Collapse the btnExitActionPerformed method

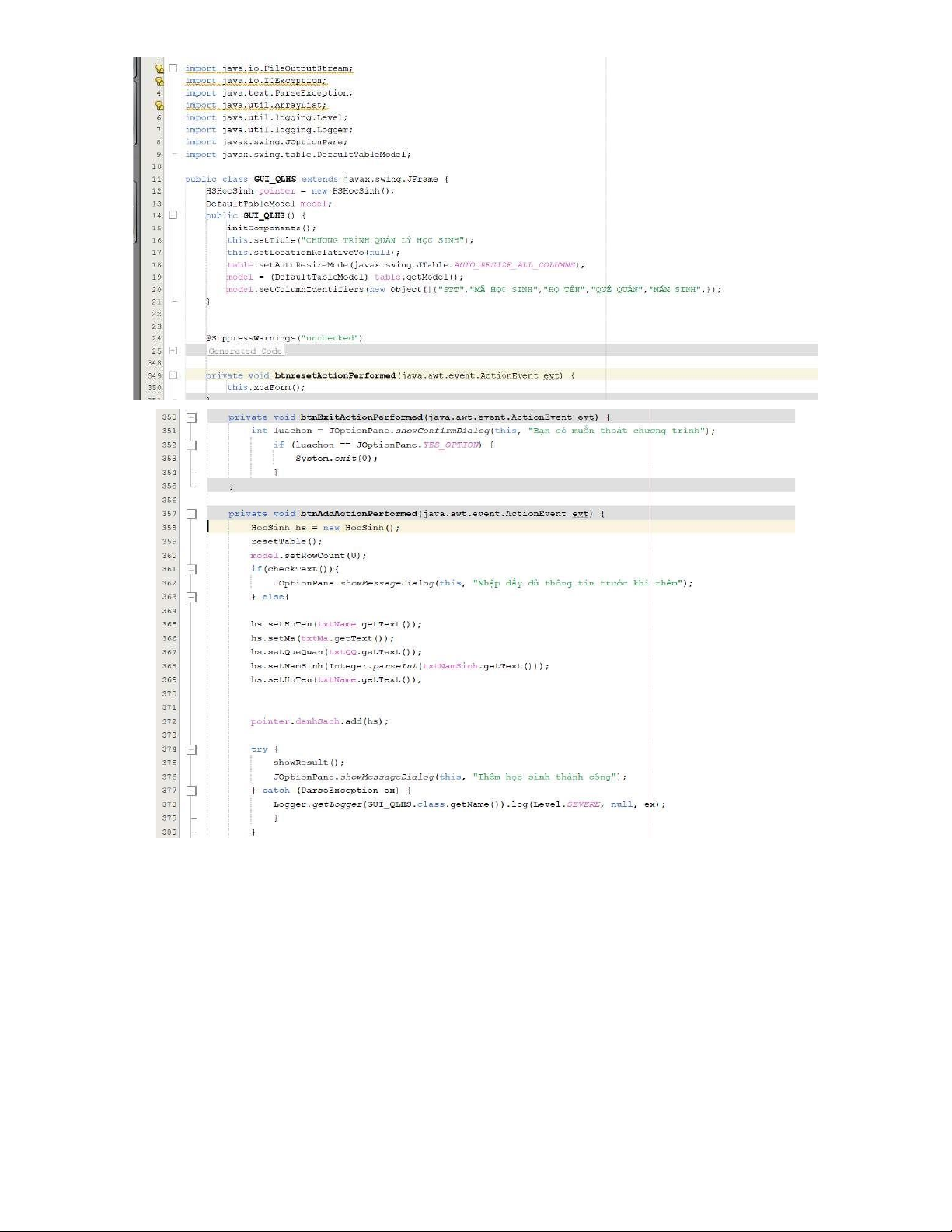[x=191, y=417]
